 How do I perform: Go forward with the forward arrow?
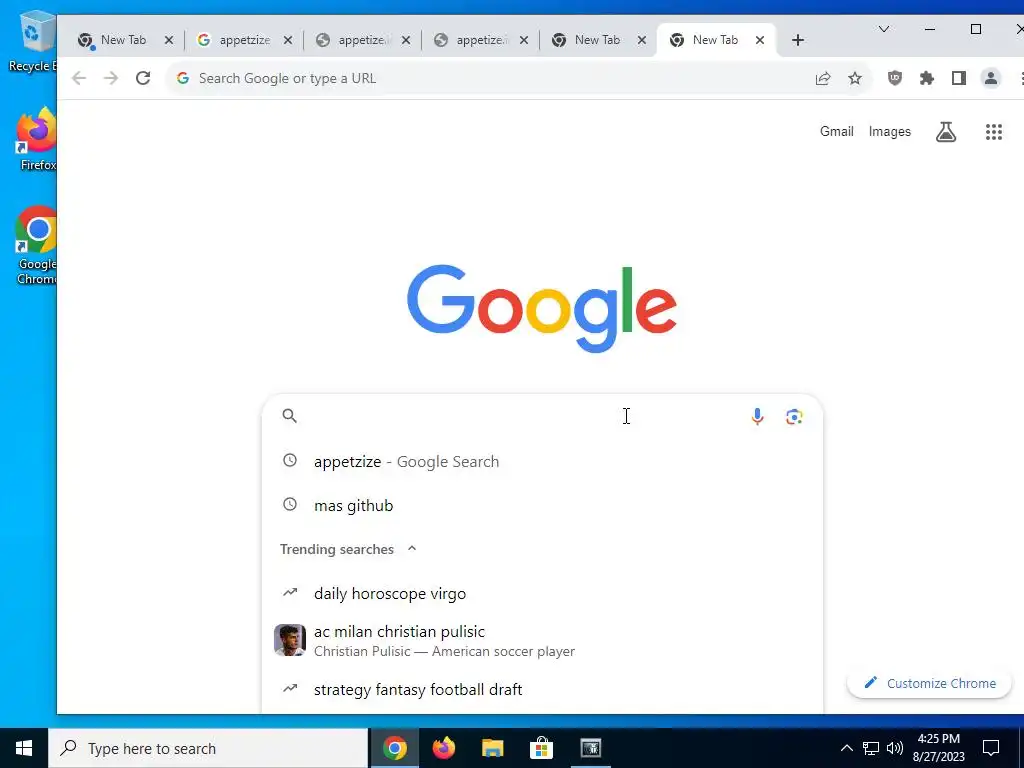pos(111,78)
